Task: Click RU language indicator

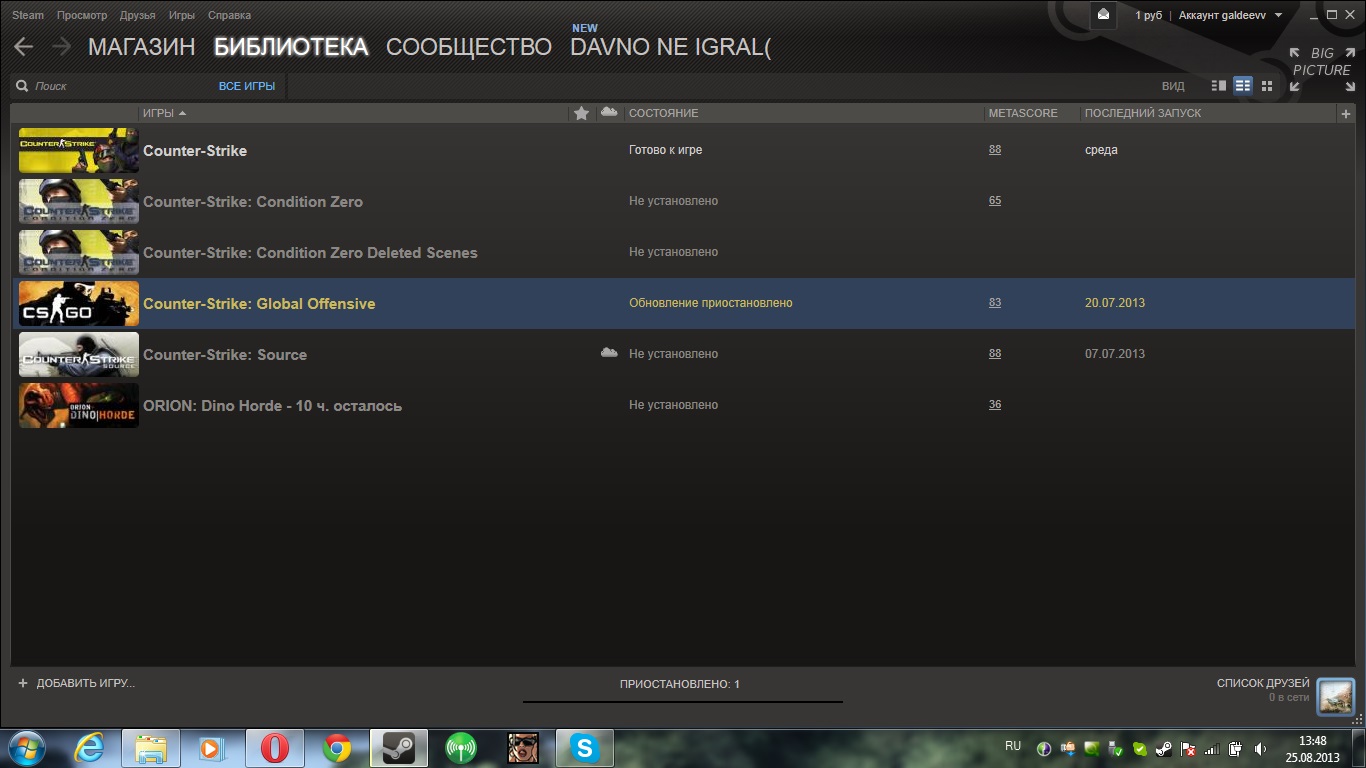Action: click(x=1013, y=746)
